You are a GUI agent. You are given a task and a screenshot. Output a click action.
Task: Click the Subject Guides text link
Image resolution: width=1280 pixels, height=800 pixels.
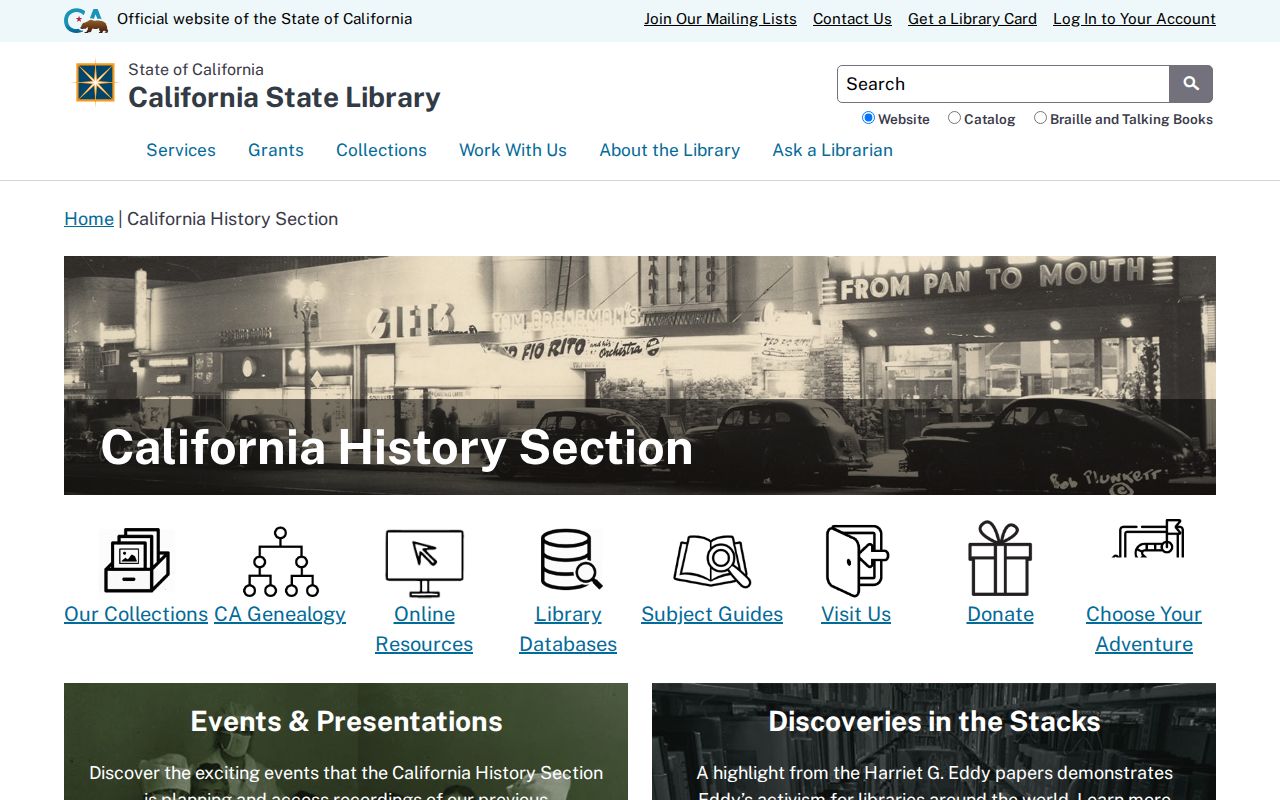712,614
